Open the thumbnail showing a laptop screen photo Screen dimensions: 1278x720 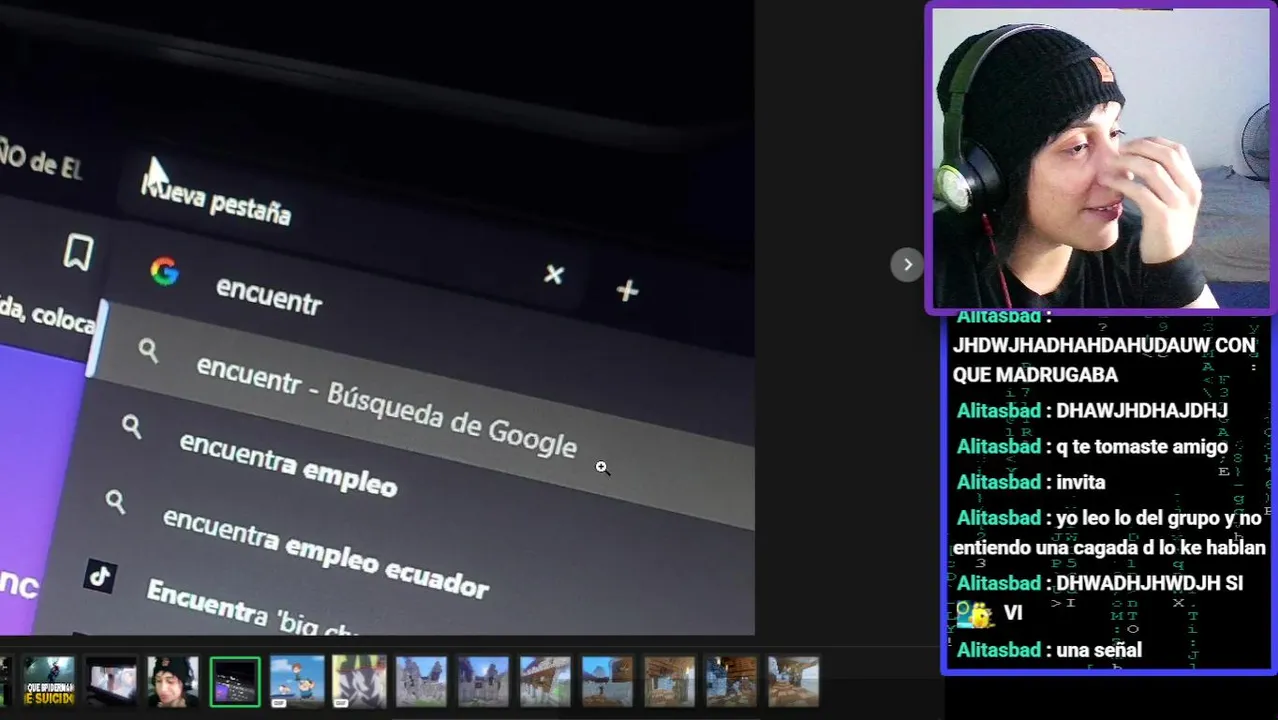pyautogui.click(x=111, y=681)
